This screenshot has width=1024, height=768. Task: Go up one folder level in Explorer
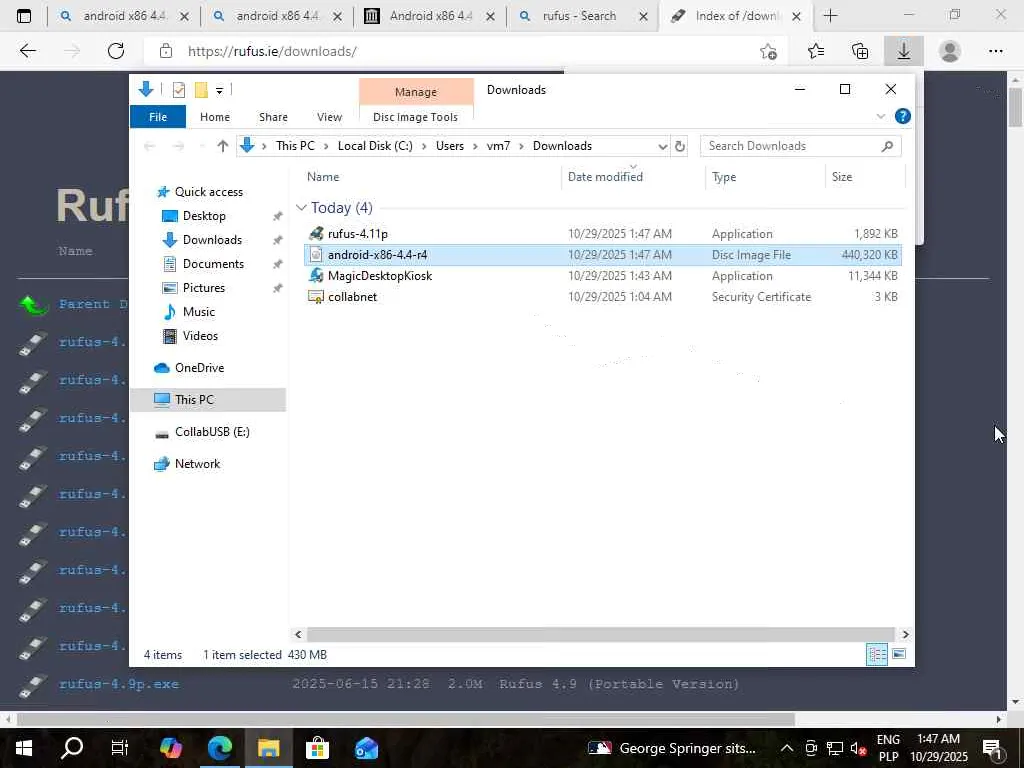223,146
